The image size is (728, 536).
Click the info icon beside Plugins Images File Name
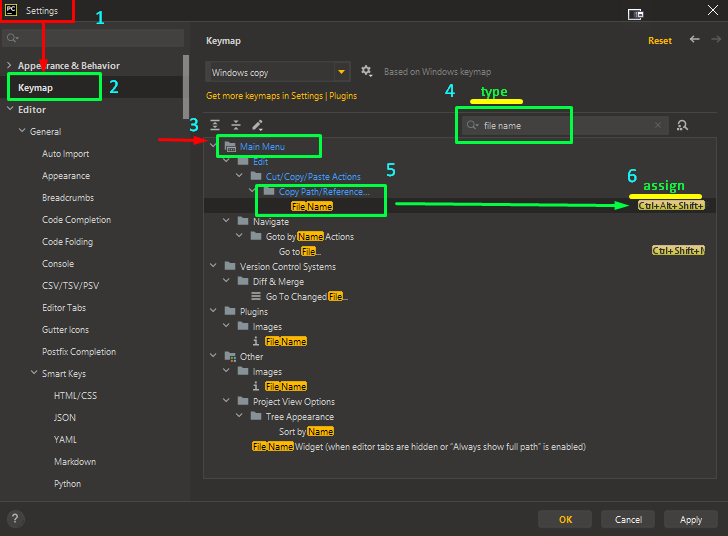(256, 341)
